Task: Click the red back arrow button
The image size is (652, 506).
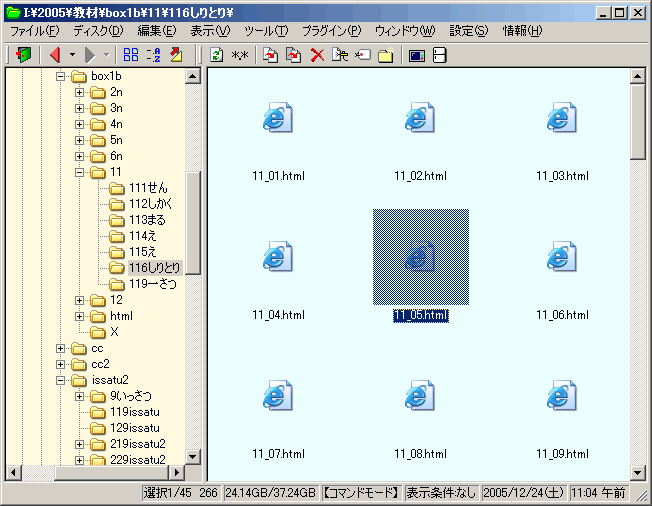Action: coord(54,55)
